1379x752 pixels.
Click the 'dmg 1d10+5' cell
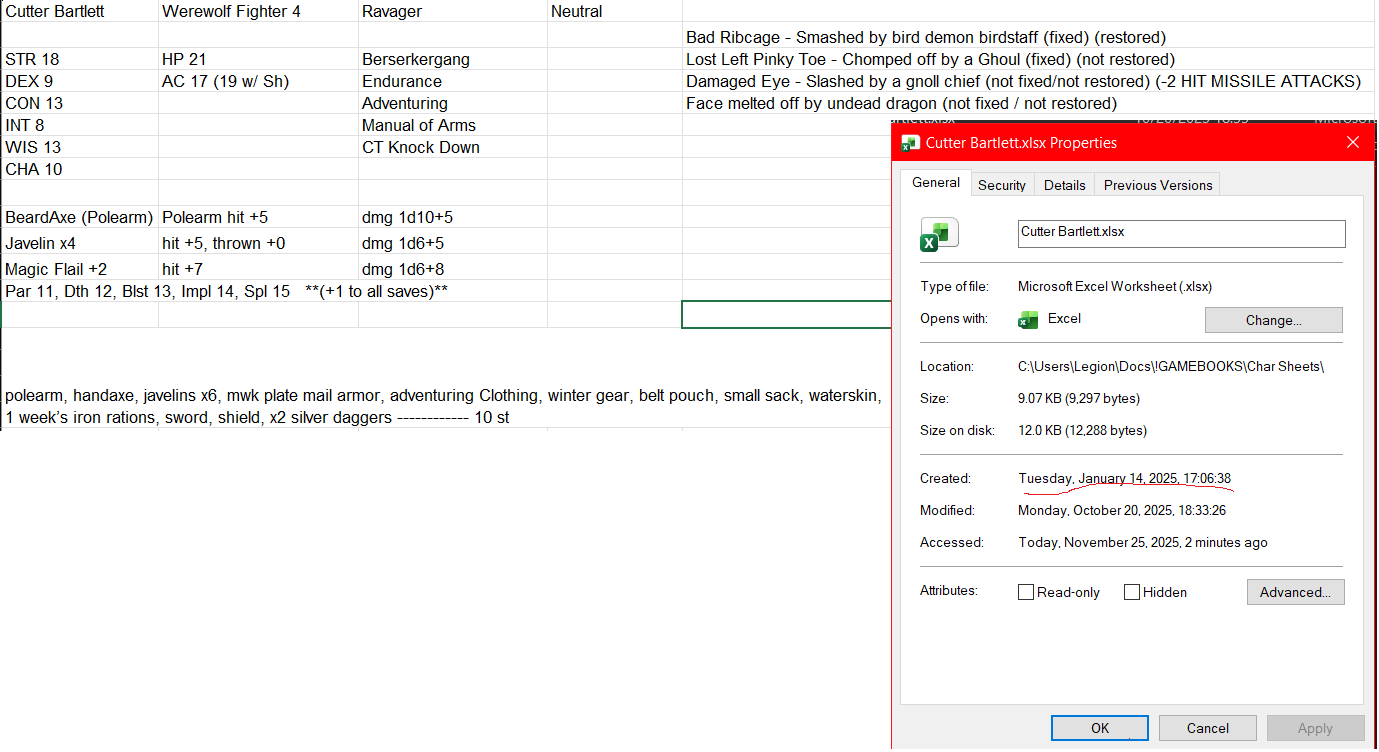click(x=453, y=217)
